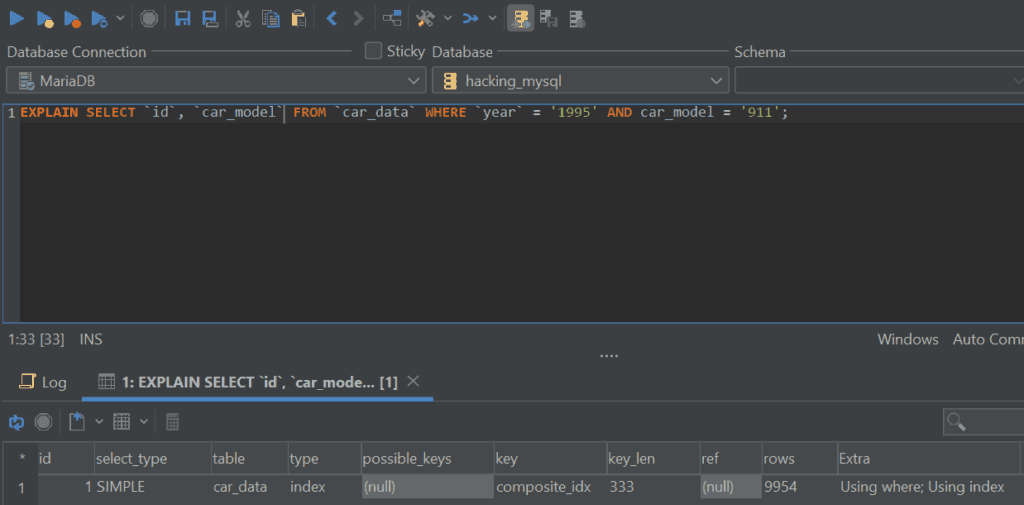The width and height of the screenshot is (1024, 505).
Task: Toggle the highlighted yellow database panel icon
Action: coord(520,18)
